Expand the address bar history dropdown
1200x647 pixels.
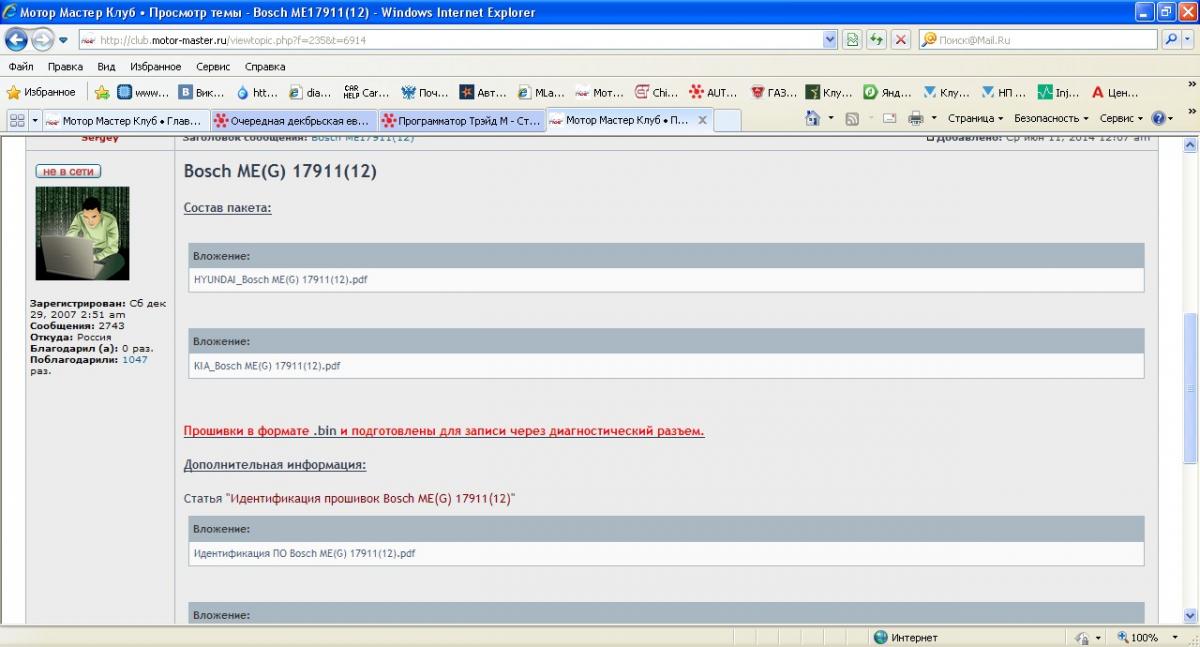(830, 40)
